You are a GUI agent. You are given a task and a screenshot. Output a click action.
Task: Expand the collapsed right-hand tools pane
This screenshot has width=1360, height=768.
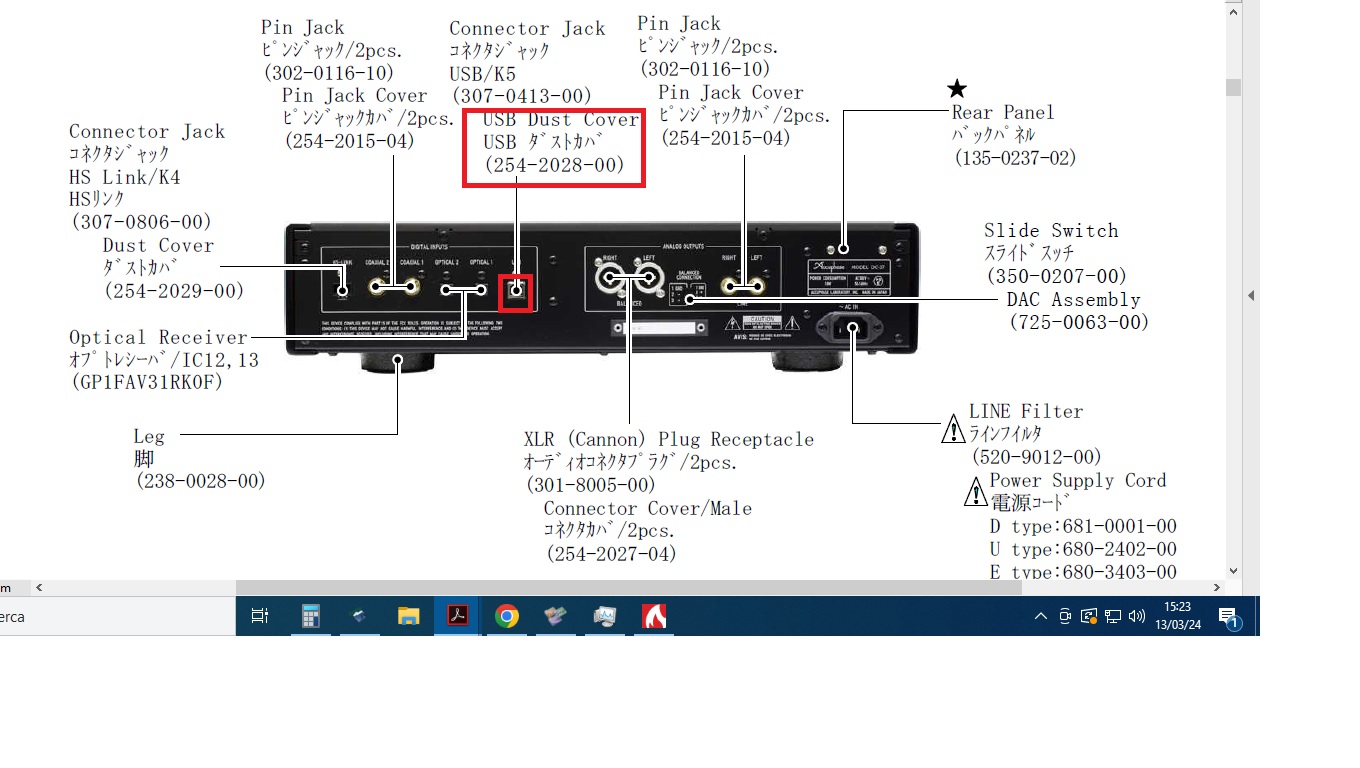point(1250,295)
